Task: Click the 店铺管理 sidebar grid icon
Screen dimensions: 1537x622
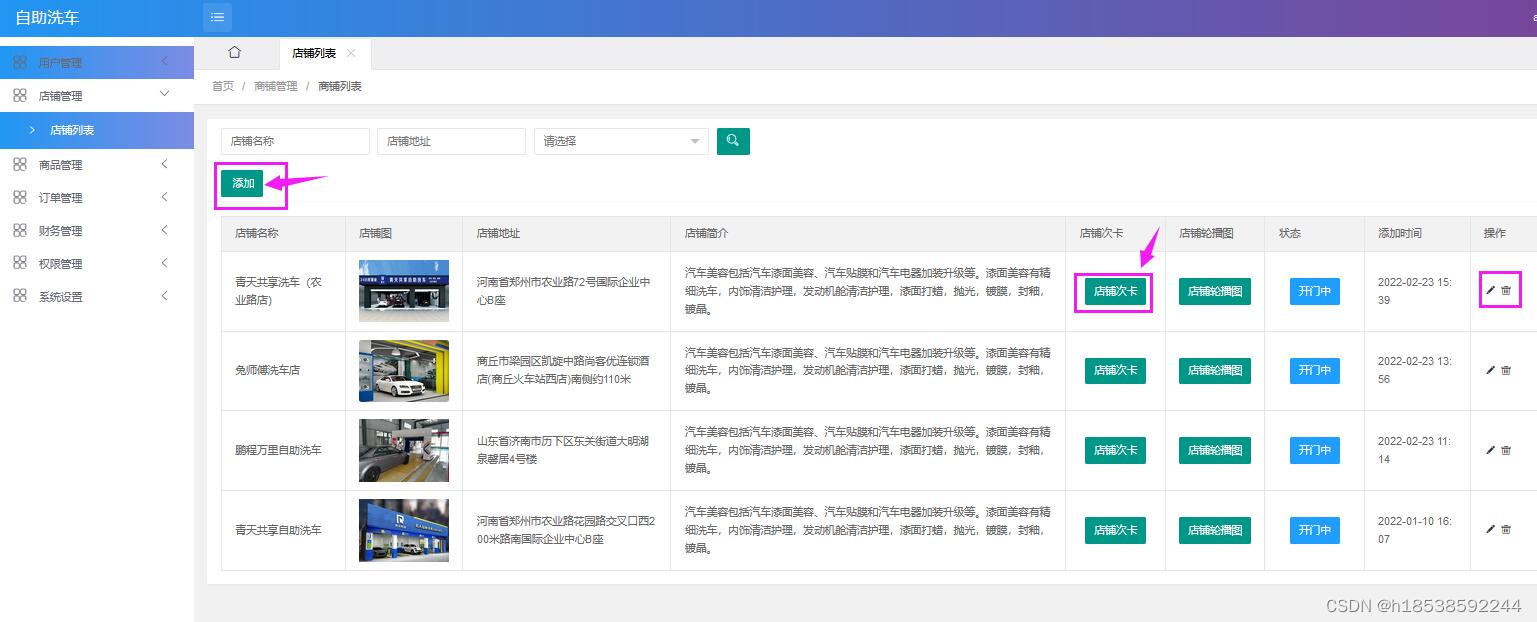Action: coord(20,95)
